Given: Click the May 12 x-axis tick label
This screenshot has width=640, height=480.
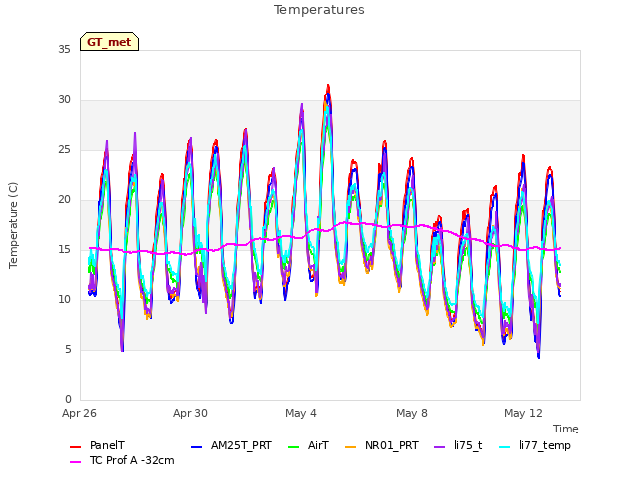Looking at the screenshot, I should click(x=523, y=413).
